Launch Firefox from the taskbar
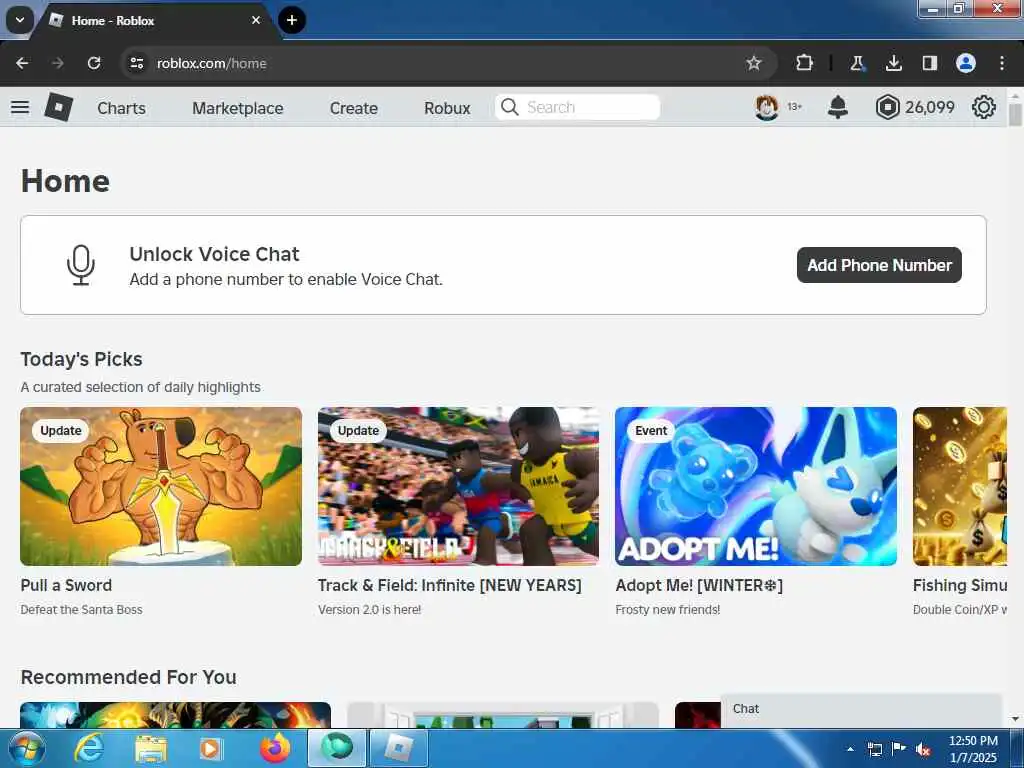The image size is (1024, 768). 275,749
